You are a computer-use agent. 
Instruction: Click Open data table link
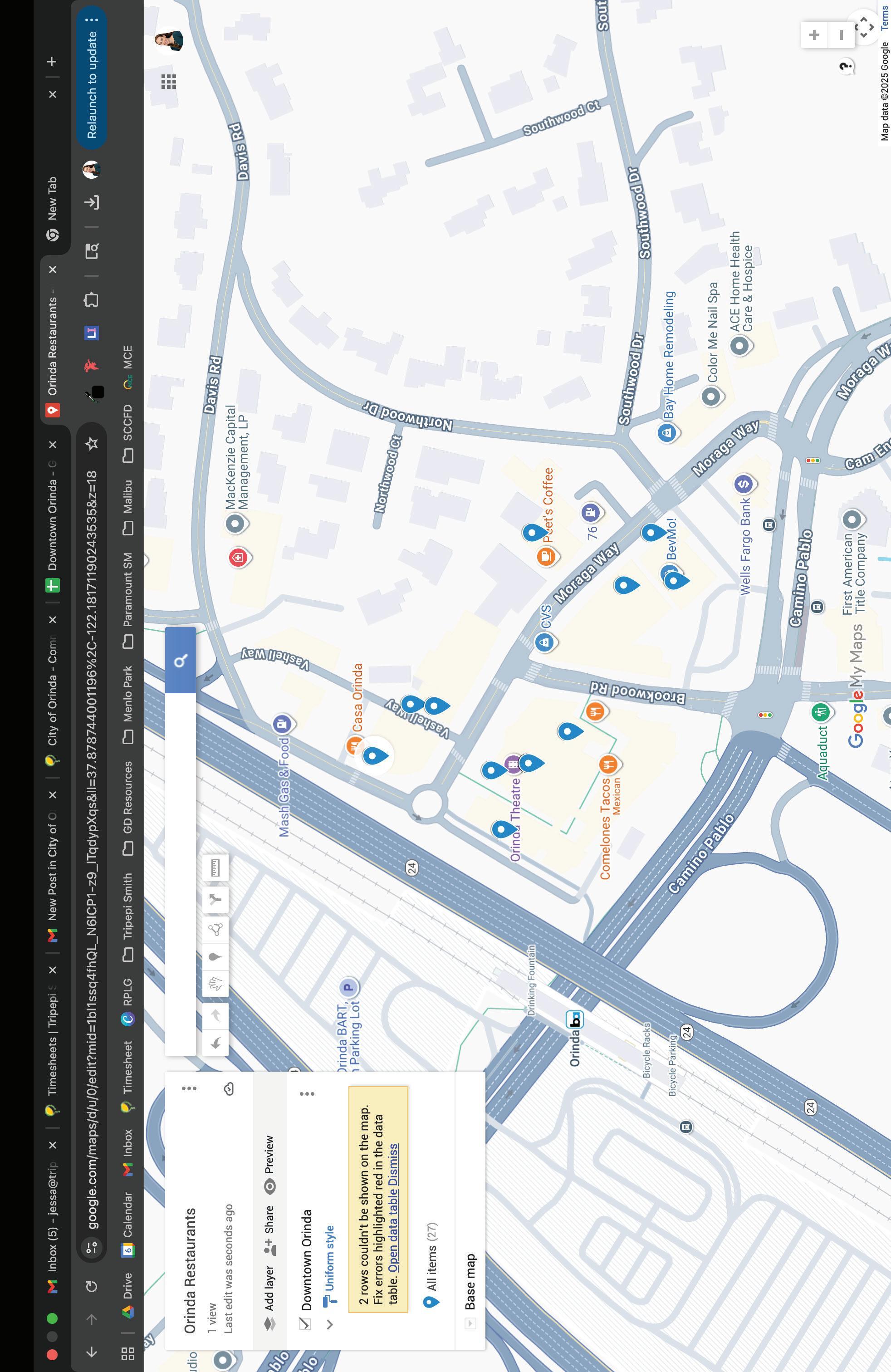pos(394,1231)
